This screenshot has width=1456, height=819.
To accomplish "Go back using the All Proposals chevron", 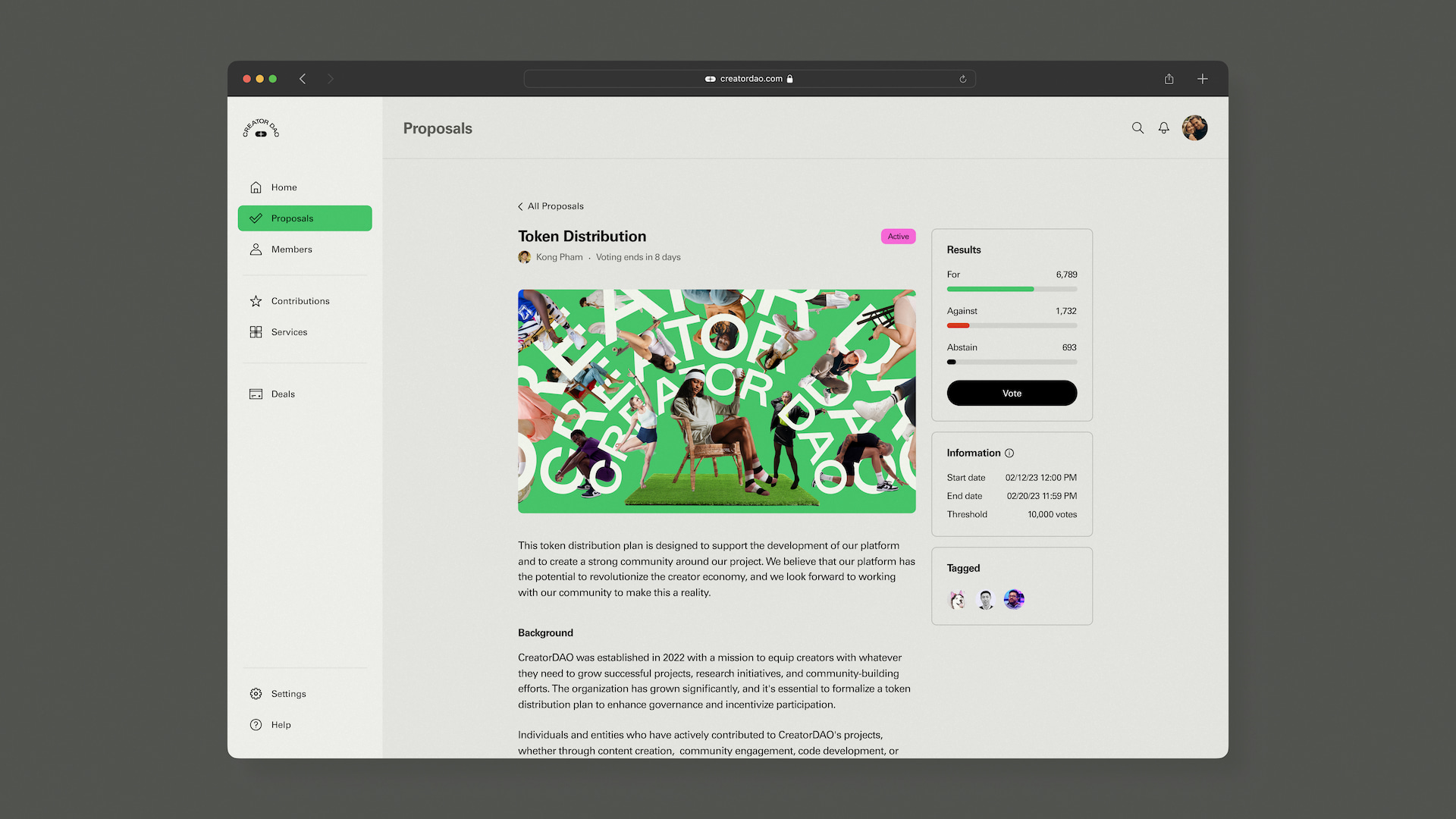I will coord(521,206).
